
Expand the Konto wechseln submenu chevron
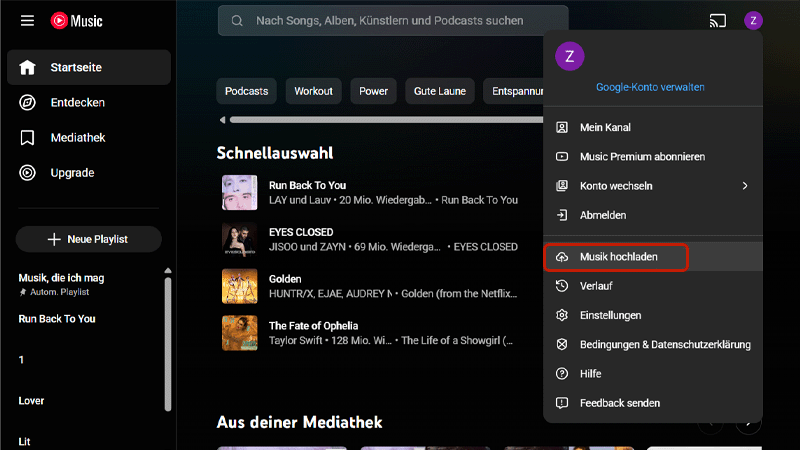[745, 186]
